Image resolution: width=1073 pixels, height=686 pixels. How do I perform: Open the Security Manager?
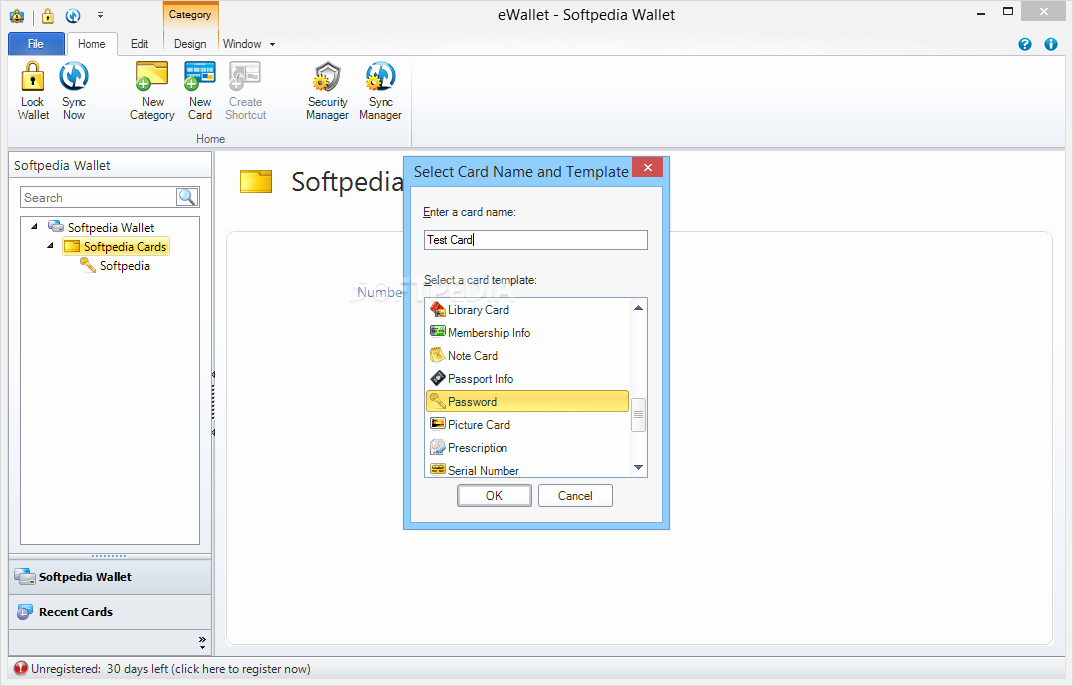coord(327,90)
